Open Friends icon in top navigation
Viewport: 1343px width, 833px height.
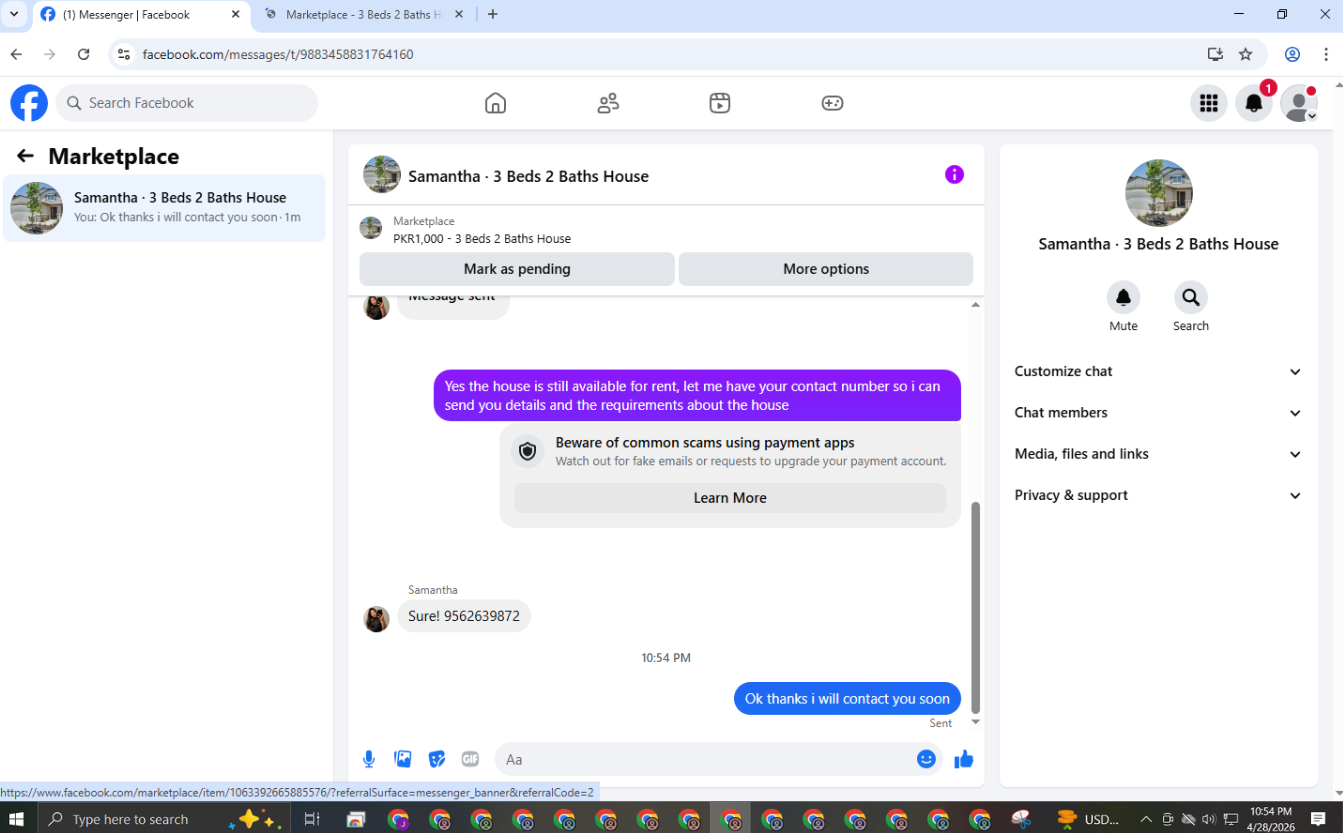pyautogui.click(x=608, y=103)
